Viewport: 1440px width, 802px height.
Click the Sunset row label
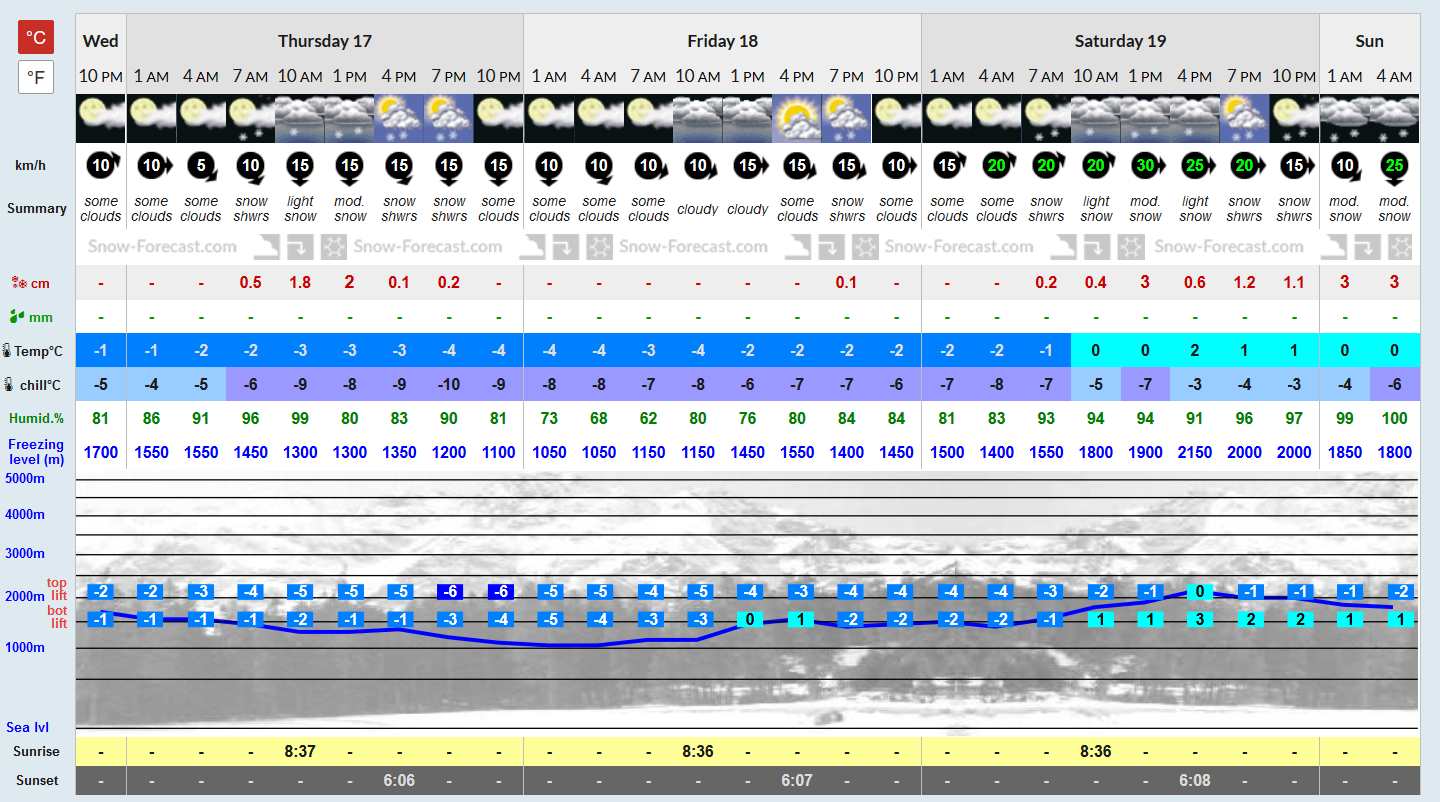(x=37, y=780)
